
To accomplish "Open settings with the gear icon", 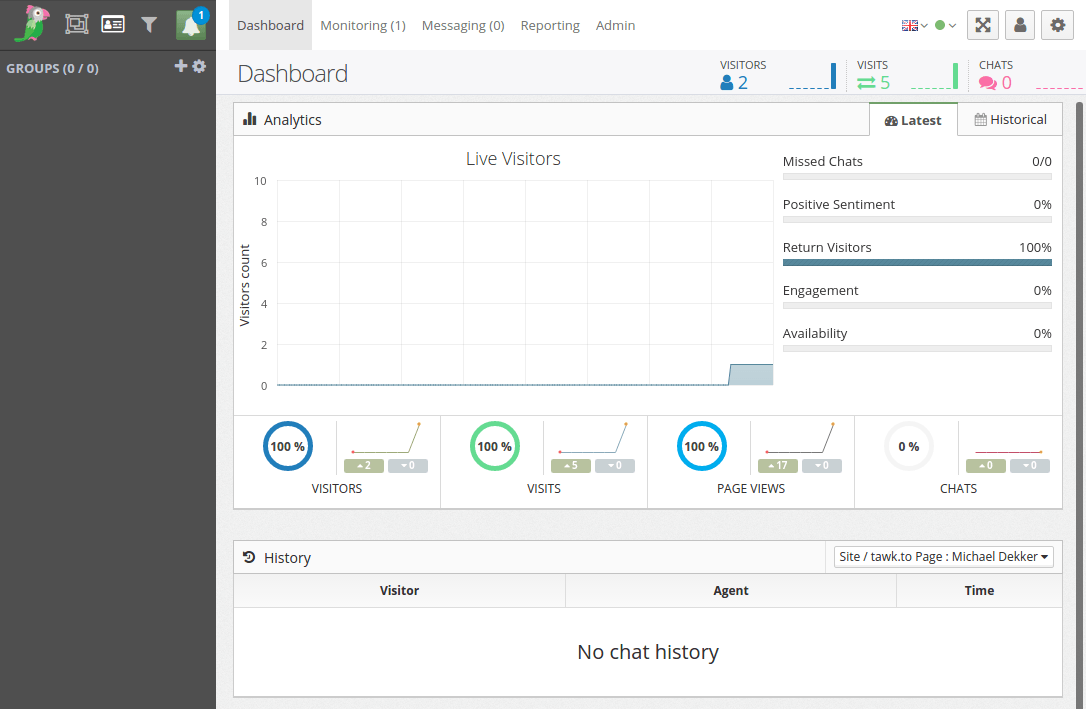I will [x=1058, y=24].
